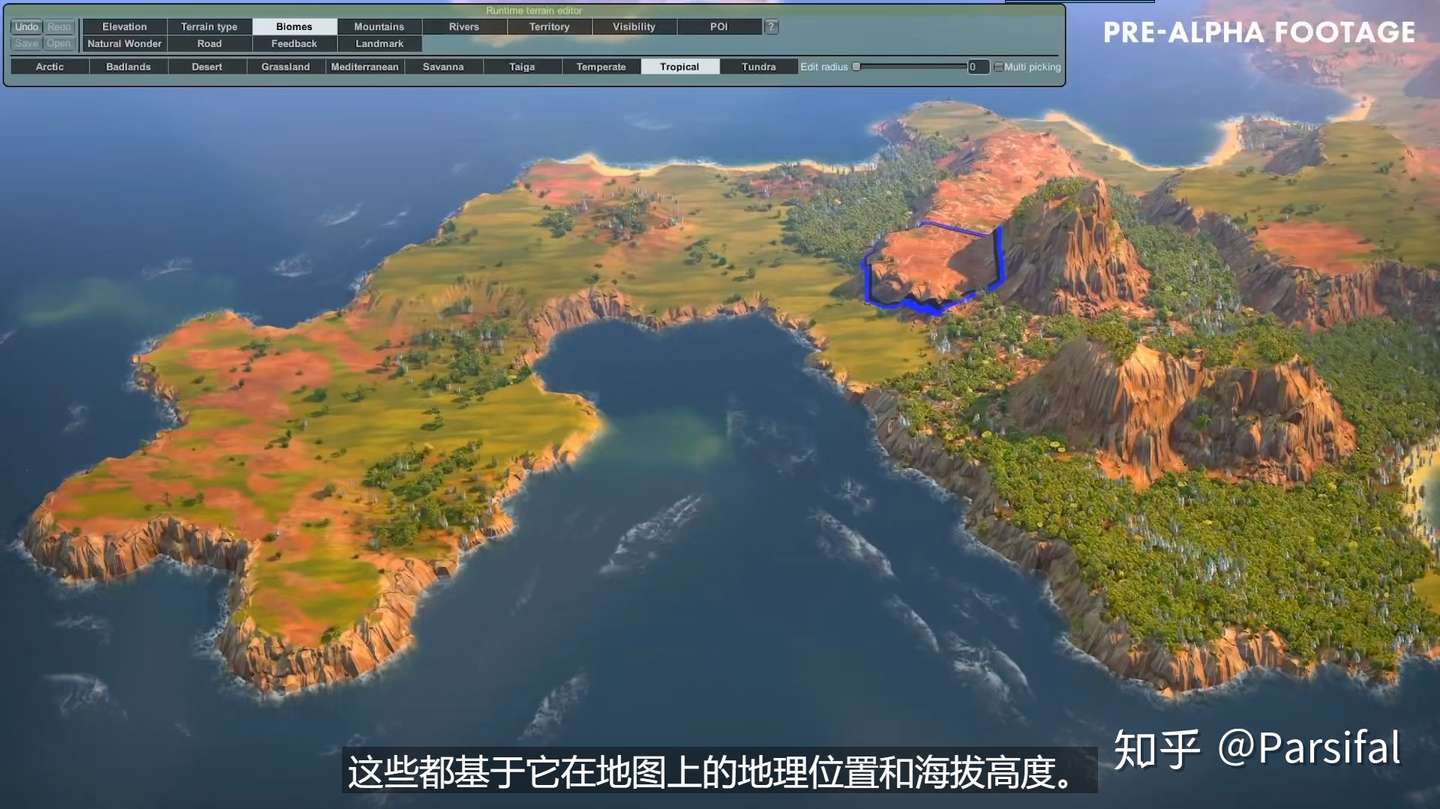Open the Natural Wonder tab
Screen dimensions: 1440x809
click(x=124, y=44)
